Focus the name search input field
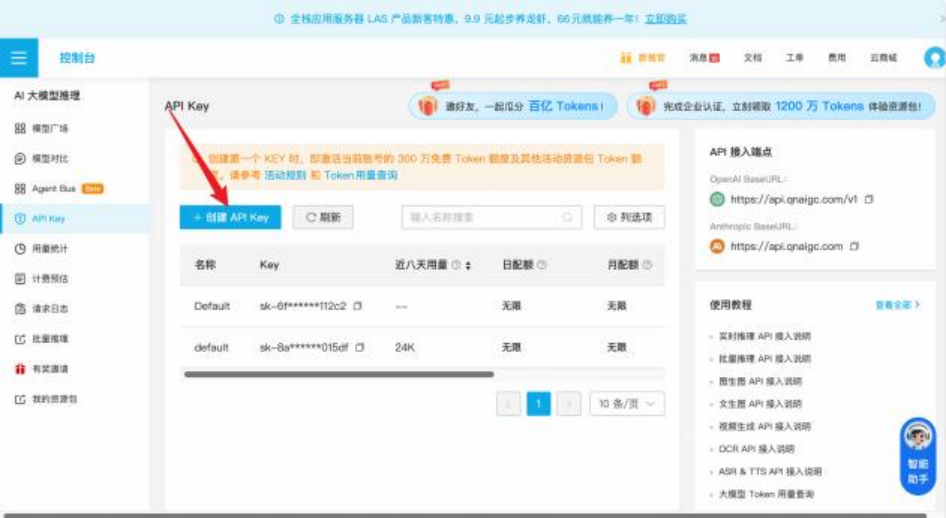 pyautogui.click(x=492, y=217)
